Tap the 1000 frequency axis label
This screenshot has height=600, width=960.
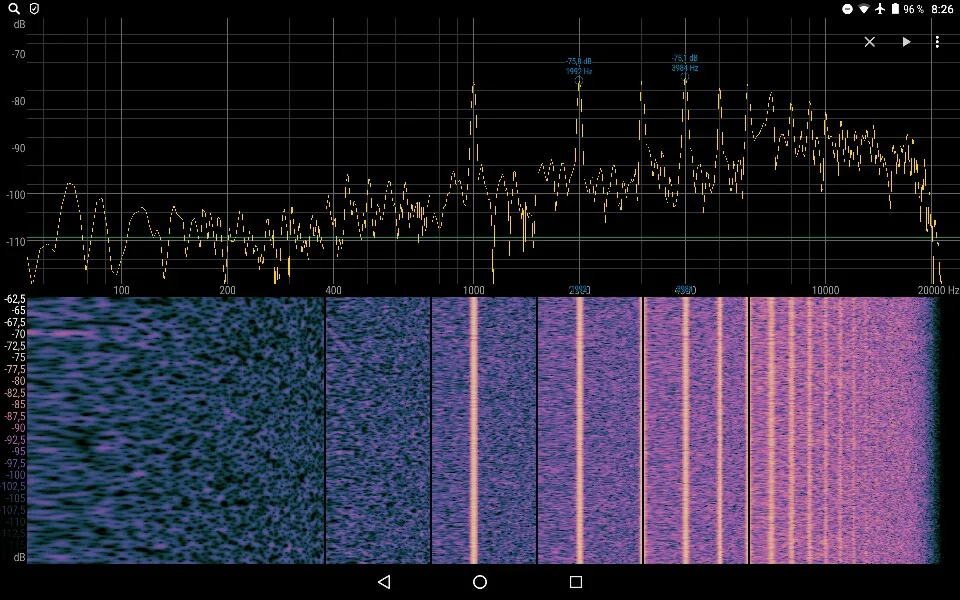(x=473, y=290)
